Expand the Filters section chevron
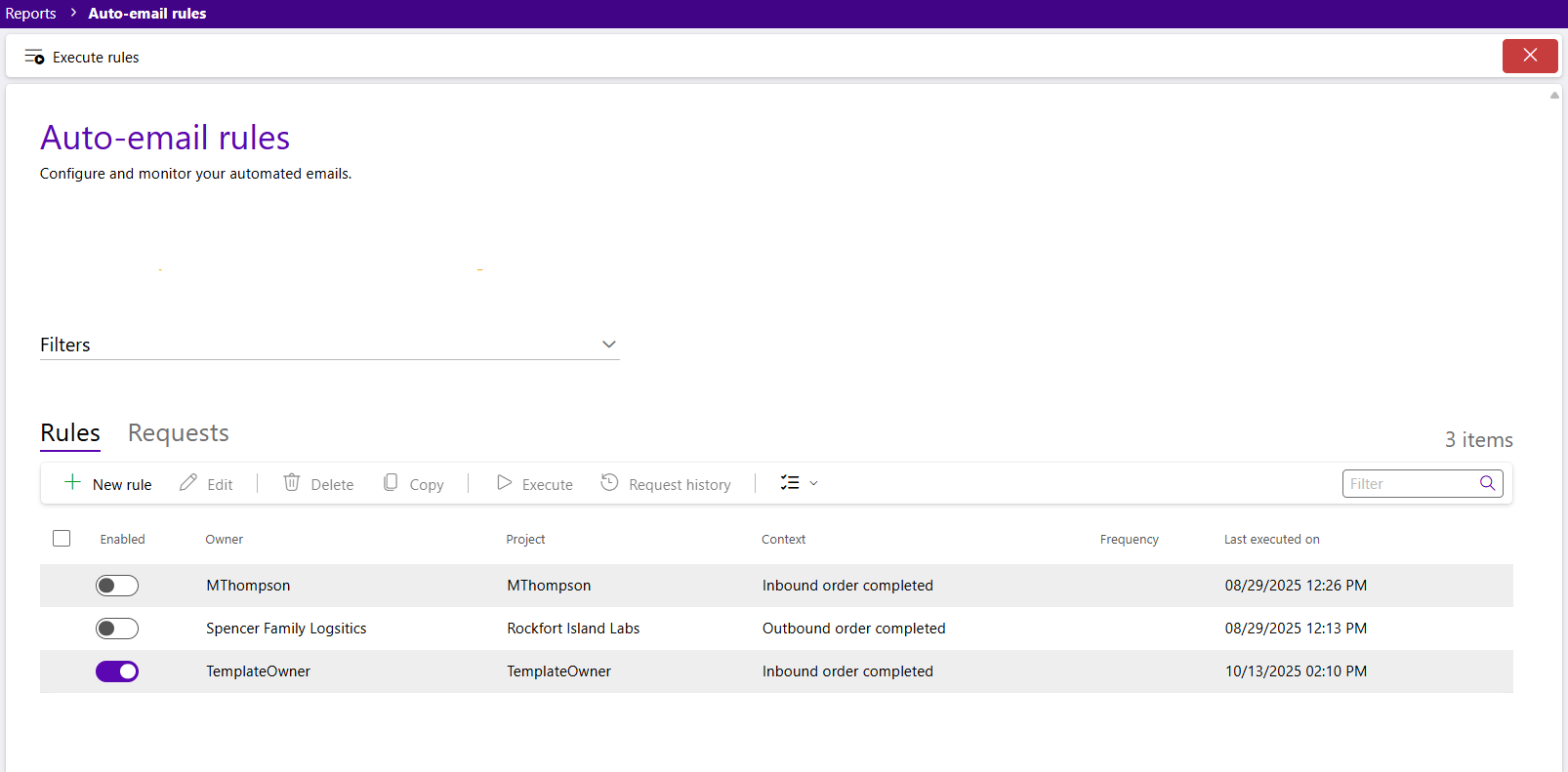 click(608, 345)
